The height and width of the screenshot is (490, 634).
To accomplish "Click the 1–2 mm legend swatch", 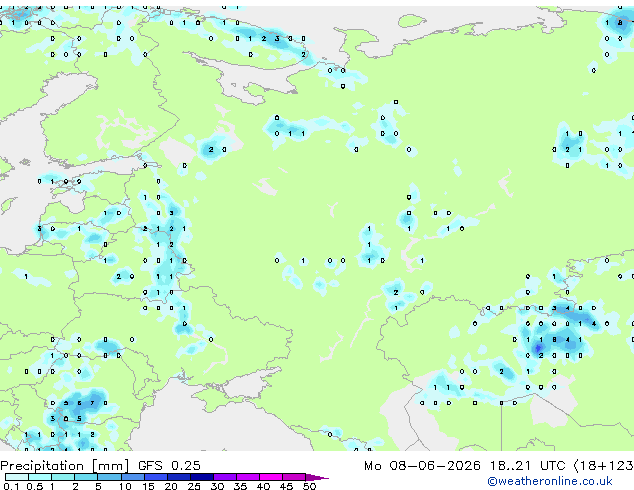I will pyautogui.click(x=63, y=477).
